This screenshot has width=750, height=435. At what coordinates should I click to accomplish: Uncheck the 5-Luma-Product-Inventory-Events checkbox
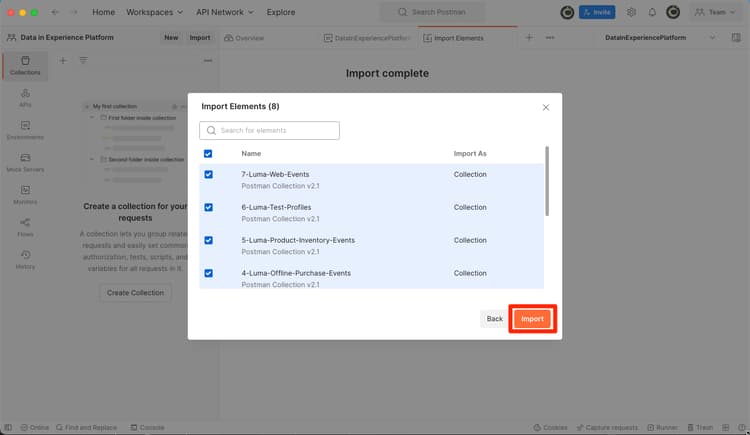click(x=209, y=240)
